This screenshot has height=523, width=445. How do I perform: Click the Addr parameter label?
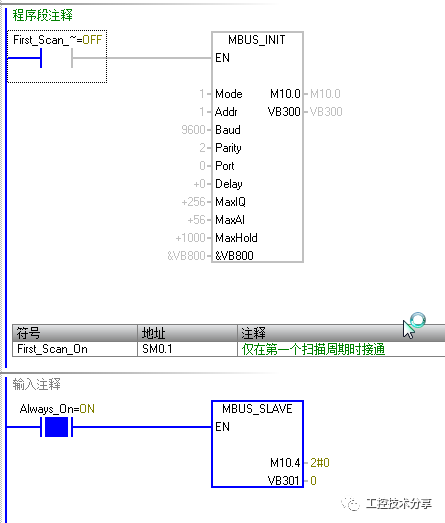(226, 112)
